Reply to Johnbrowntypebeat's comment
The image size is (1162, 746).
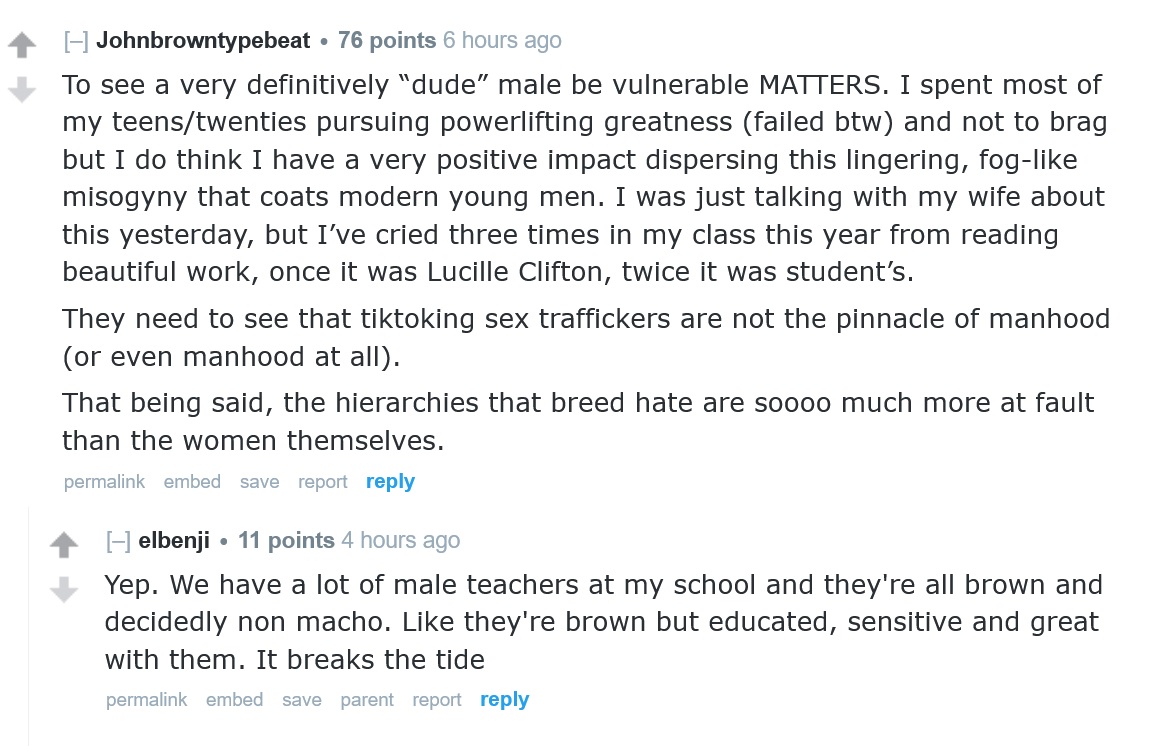pyautogui.click(x=390, y=482)
